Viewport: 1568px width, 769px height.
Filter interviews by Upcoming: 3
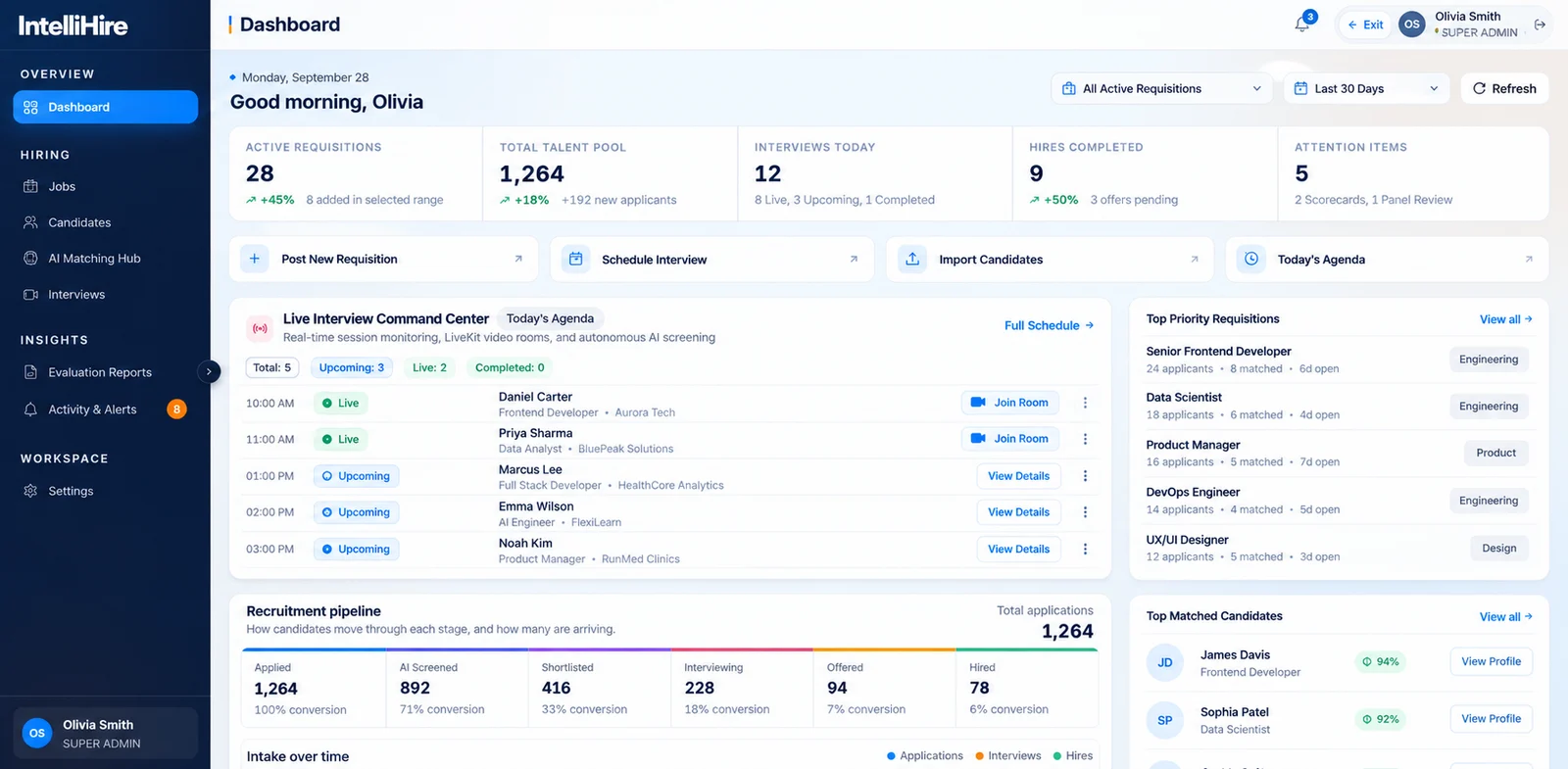pos(352,367)
